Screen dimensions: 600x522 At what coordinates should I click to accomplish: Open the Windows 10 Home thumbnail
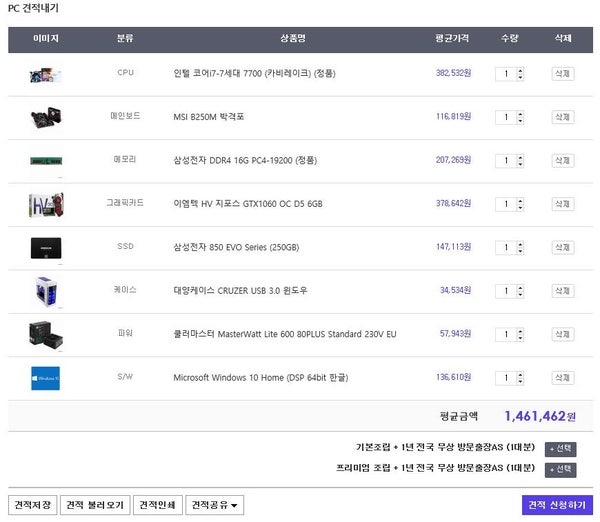click(x=46, y=378)
